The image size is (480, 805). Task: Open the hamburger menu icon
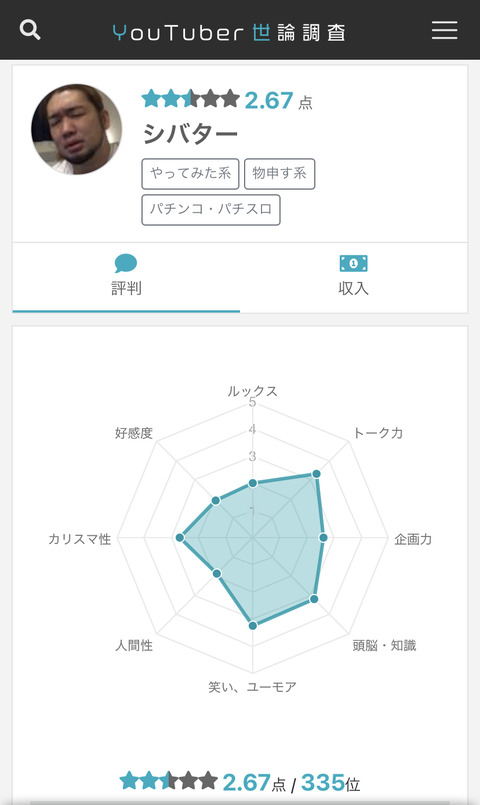[x=444, y=30]
